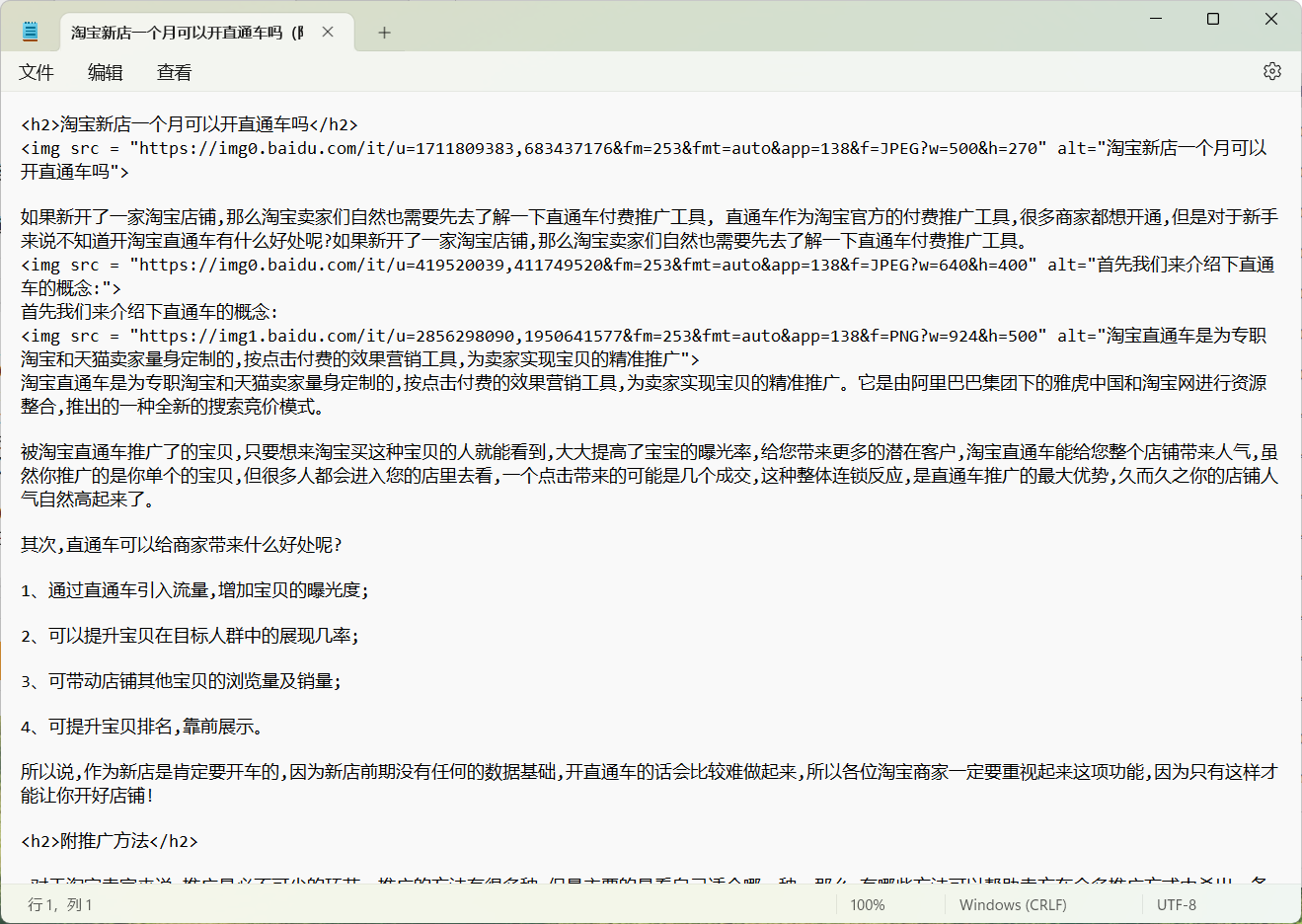Click the line 其次,直通车可以给商家带来什么好处呢?
1302x924 pixels.
click(x=182, y=545)
